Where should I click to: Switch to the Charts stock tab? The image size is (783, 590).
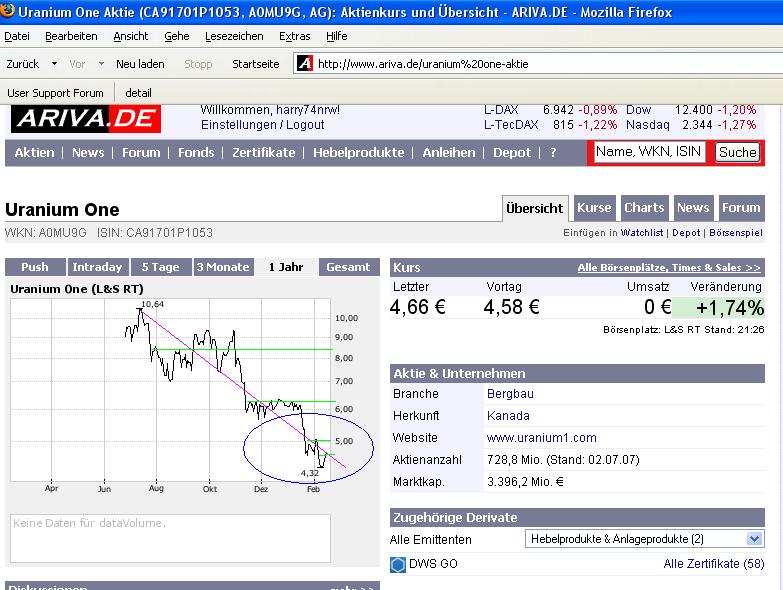tap(644, 208)
